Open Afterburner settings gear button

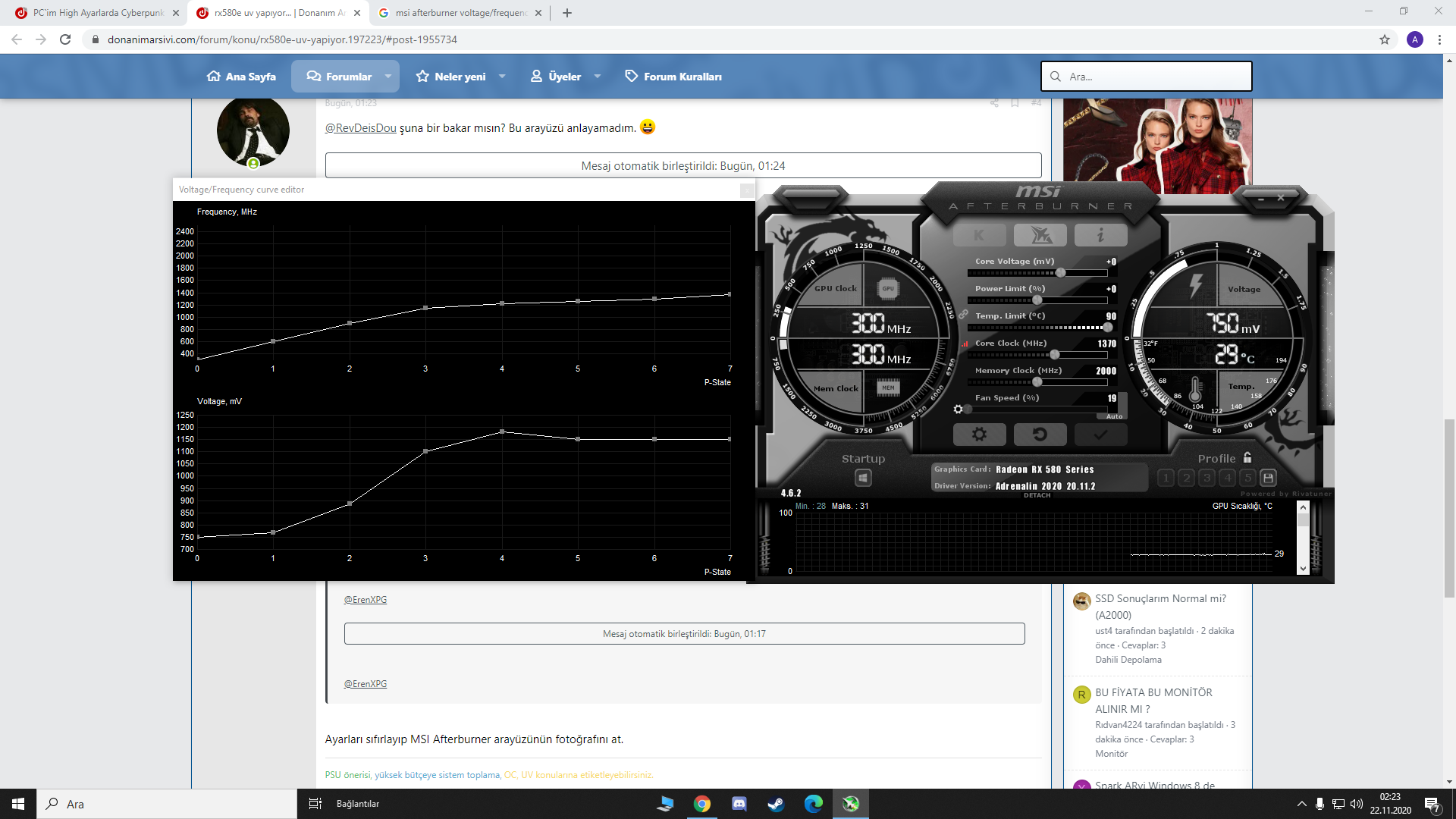coord(979,435)
